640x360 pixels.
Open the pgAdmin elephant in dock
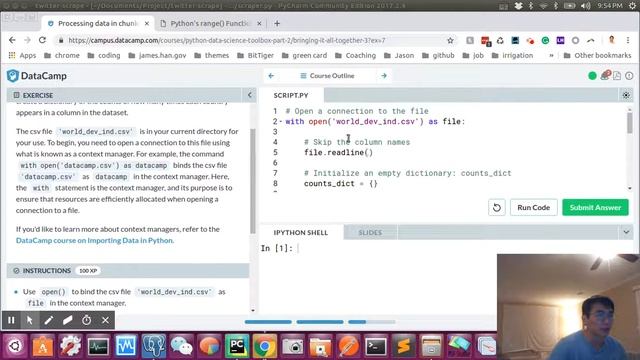154,346
